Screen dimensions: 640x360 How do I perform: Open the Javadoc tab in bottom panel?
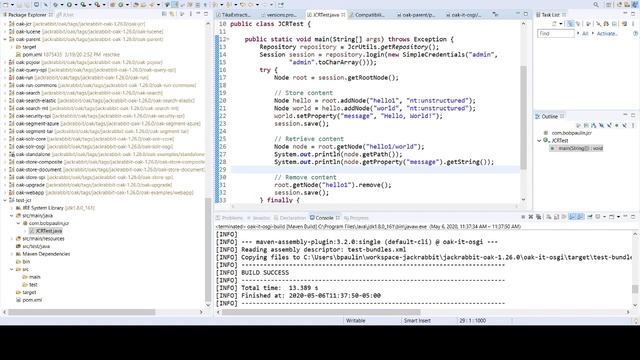point(259,218)
